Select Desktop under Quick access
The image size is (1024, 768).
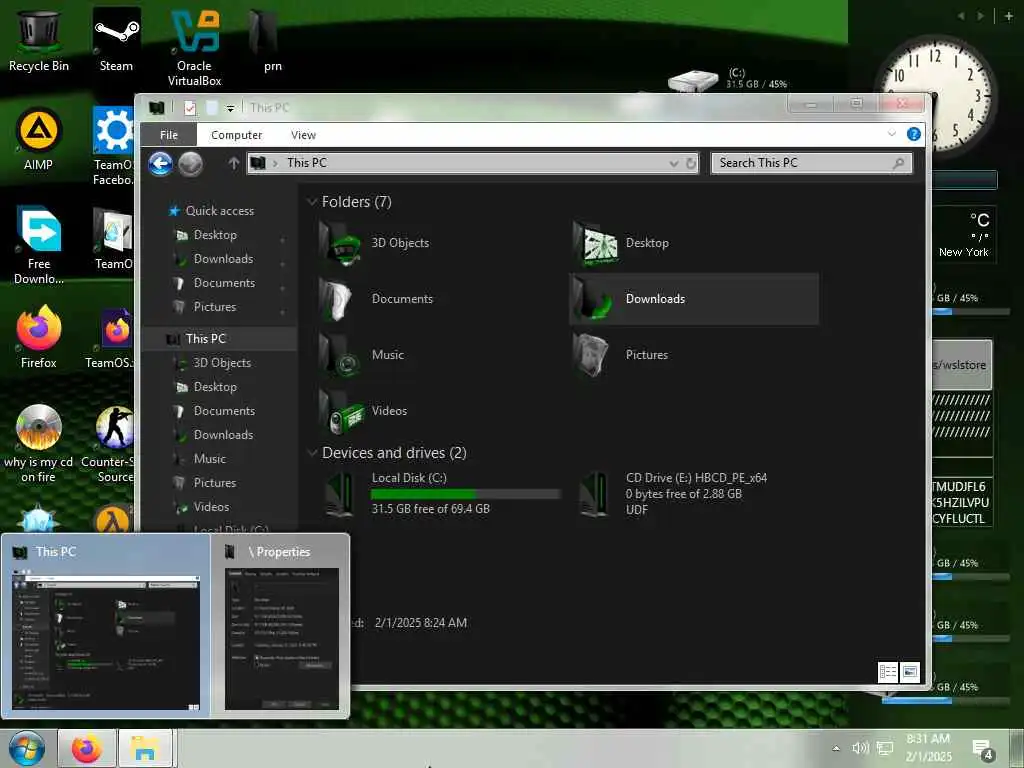pyautogui.click(x=215, y=235)
